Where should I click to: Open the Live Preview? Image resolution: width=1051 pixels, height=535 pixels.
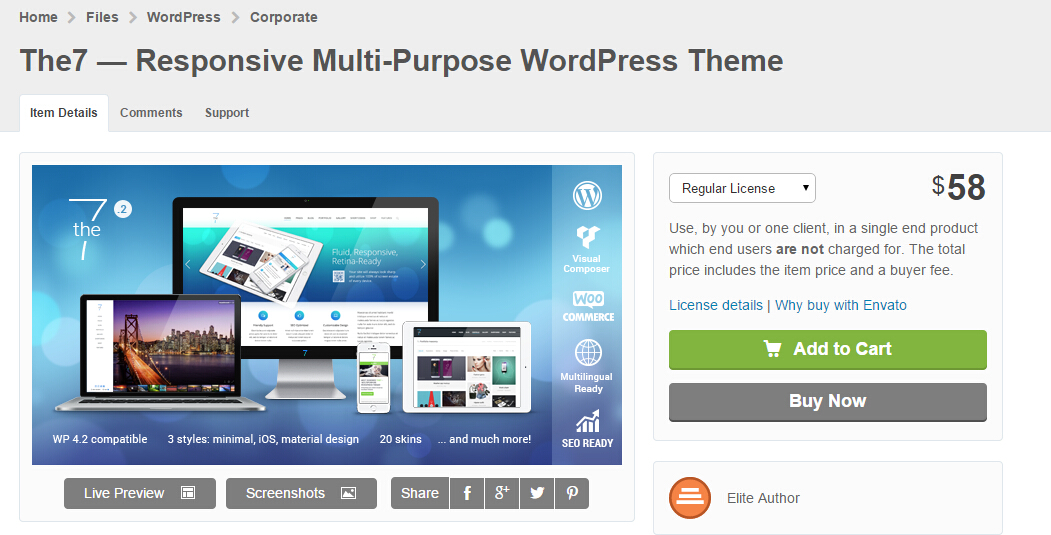pyautogui.click(x=139, y=493)
